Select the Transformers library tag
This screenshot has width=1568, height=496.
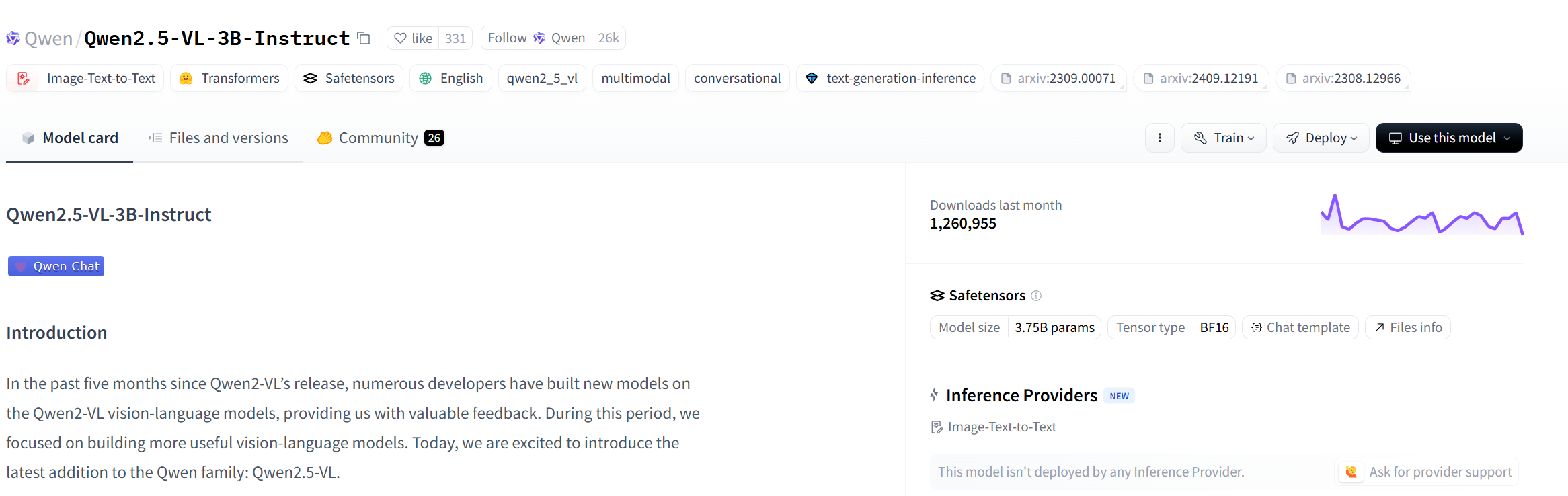click(x=229, y=78)
